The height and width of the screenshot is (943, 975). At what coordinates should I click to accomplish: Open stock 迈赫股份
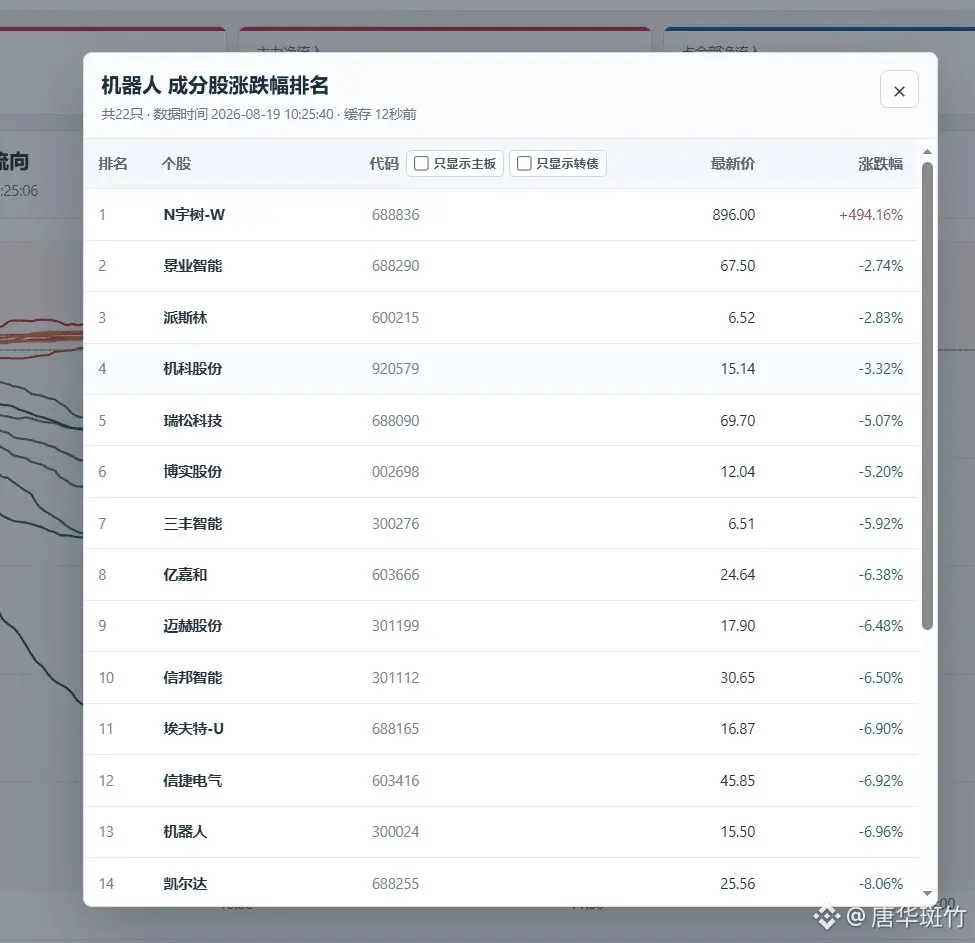tap(193, 626)
